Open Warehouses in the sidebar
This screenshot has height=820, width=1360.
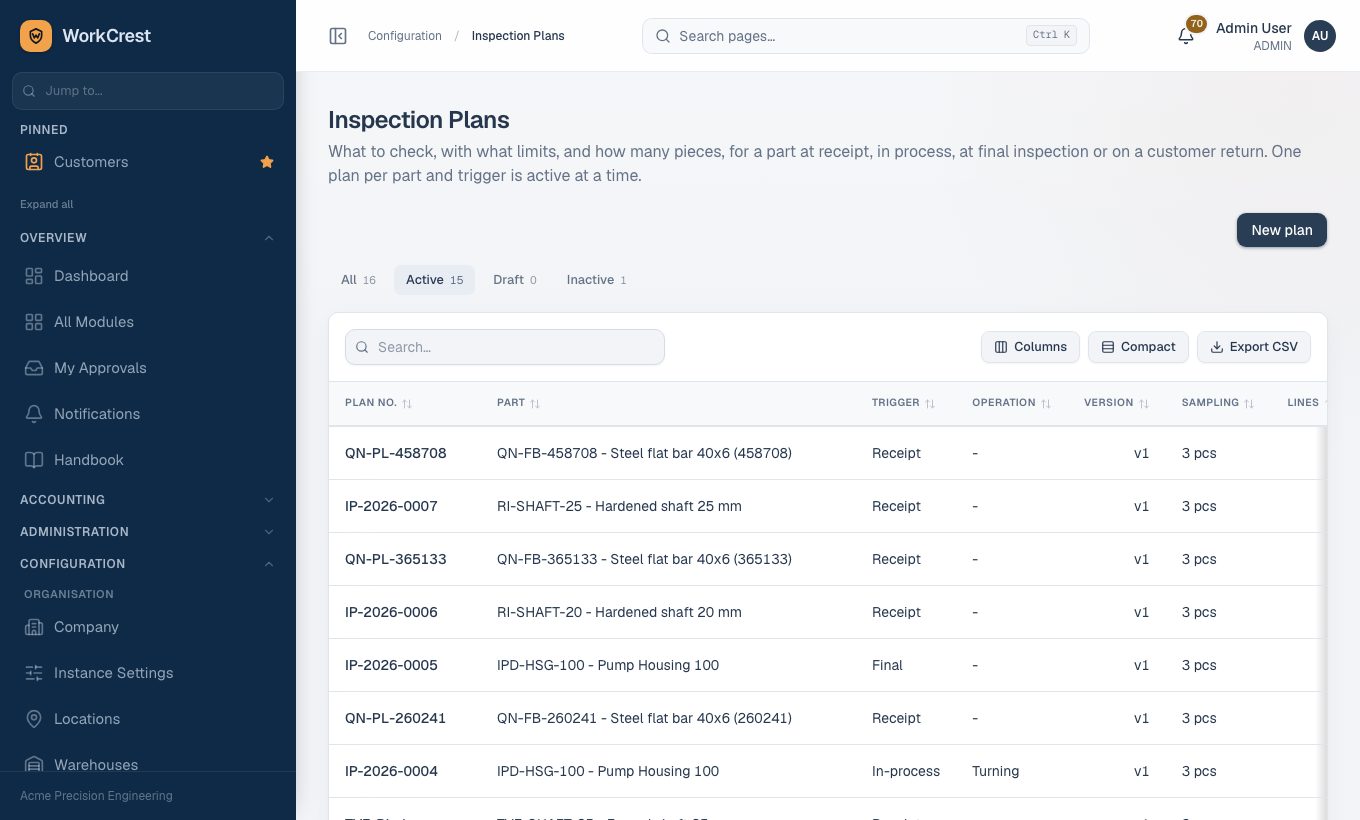pos(148,764)
